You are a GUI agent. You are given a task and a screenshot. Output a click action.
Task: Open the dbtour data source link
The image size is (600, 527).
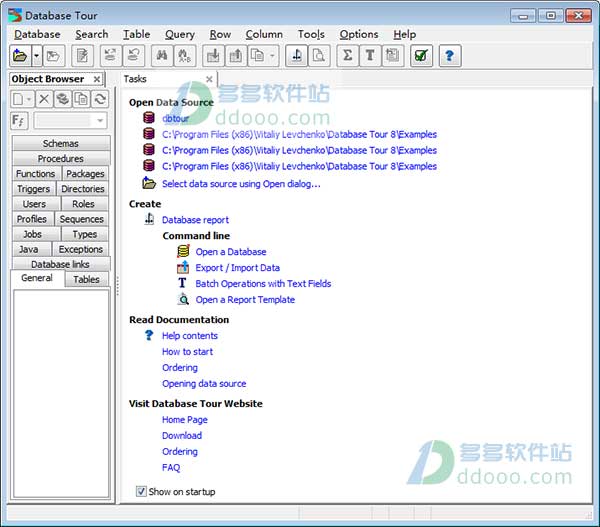176,119
